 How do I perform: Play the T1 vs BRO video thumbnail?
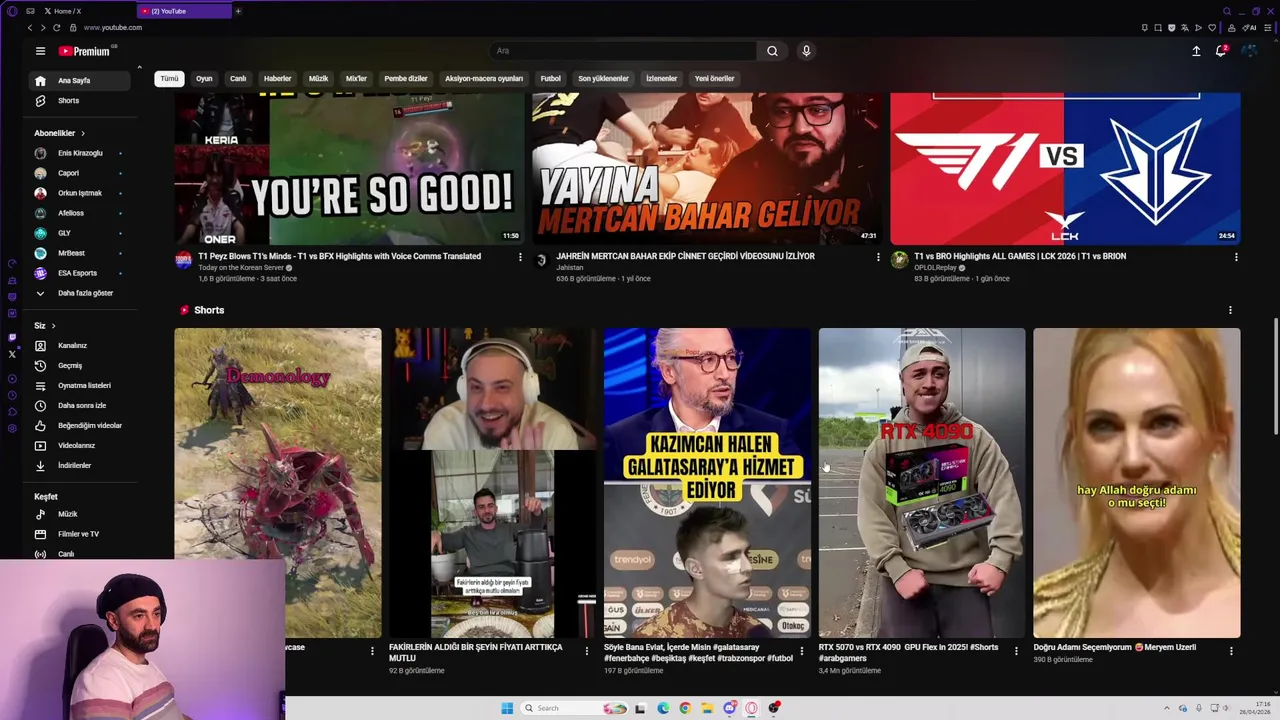pos(1065,168)
